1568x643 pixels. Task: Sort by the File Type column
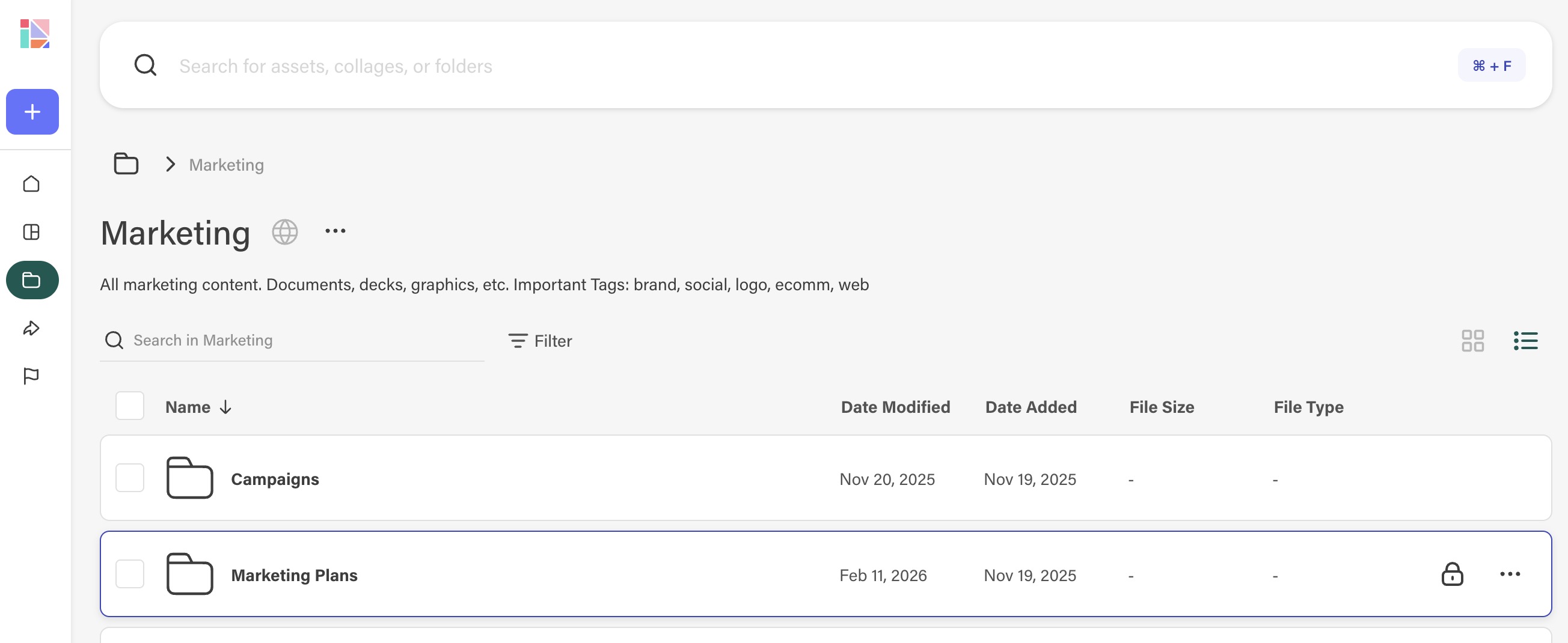1309,407
